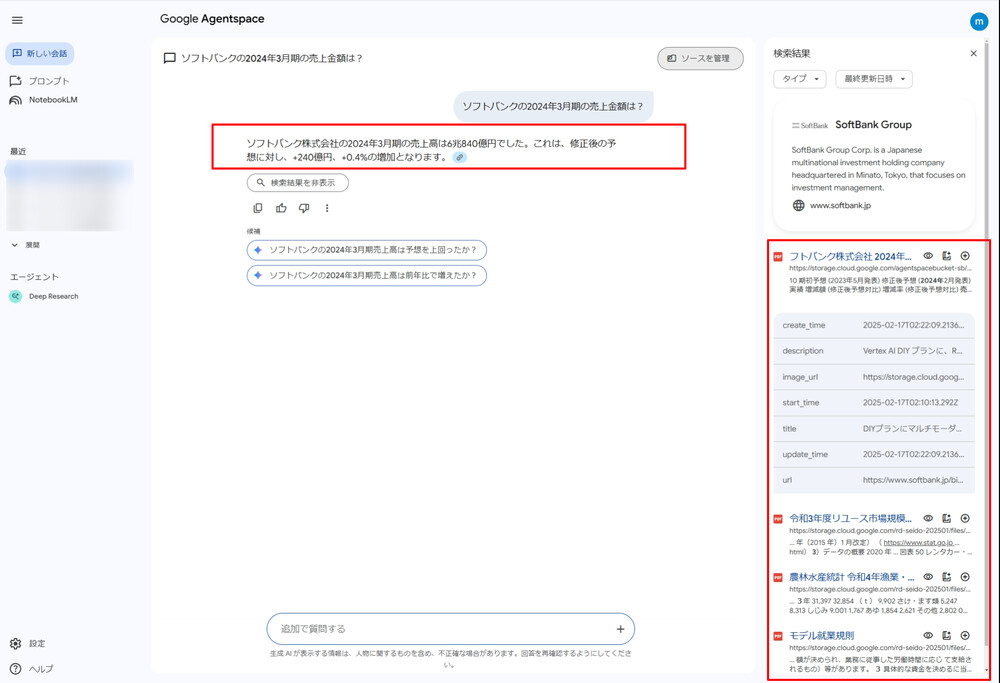Open NotebookLM from the sidebar
The width and height of the screenshot is (1000, 683).
[x=56, y=99]
